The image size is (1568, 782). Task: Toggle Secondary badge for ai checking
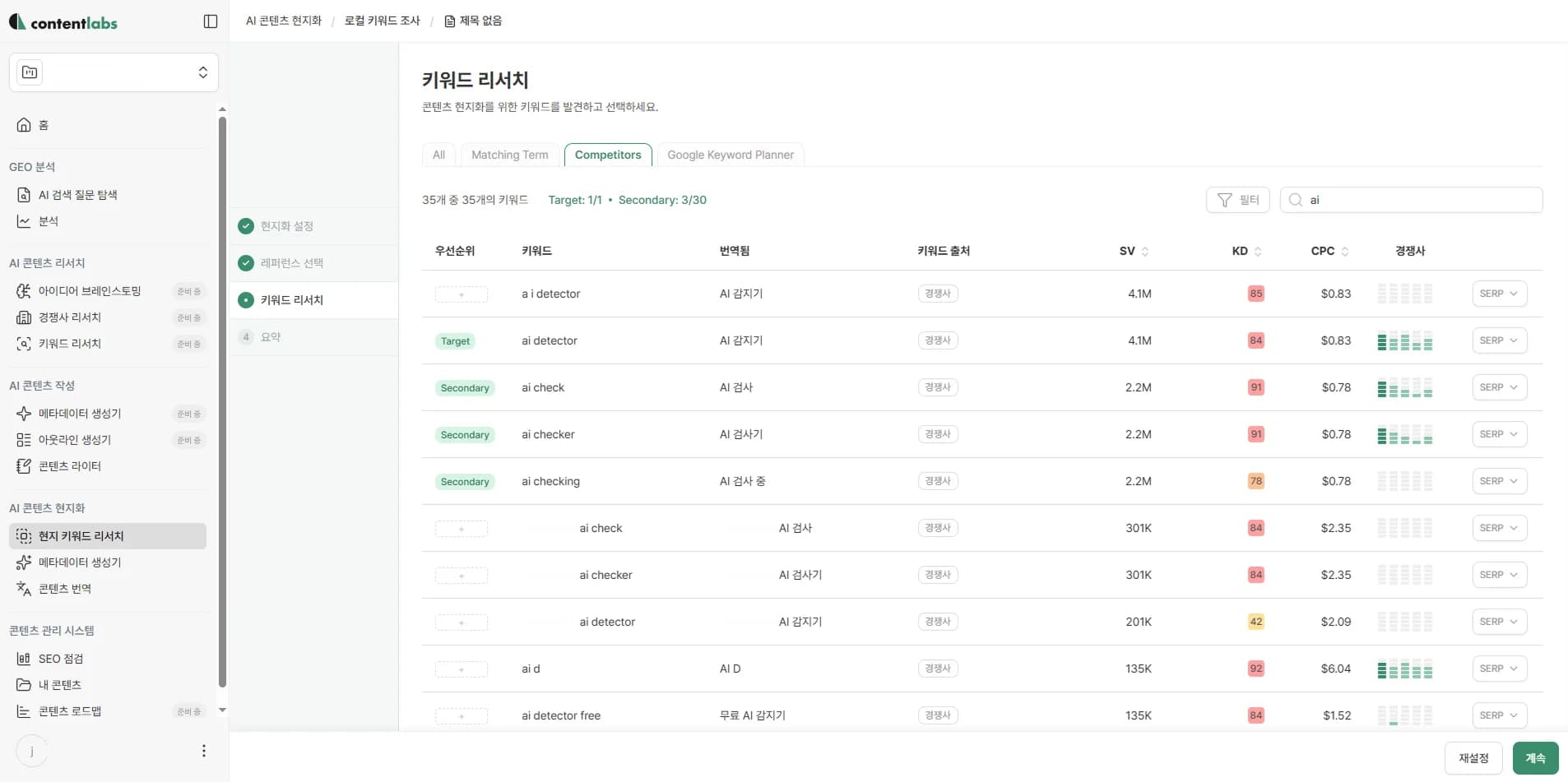pos(465,482)
